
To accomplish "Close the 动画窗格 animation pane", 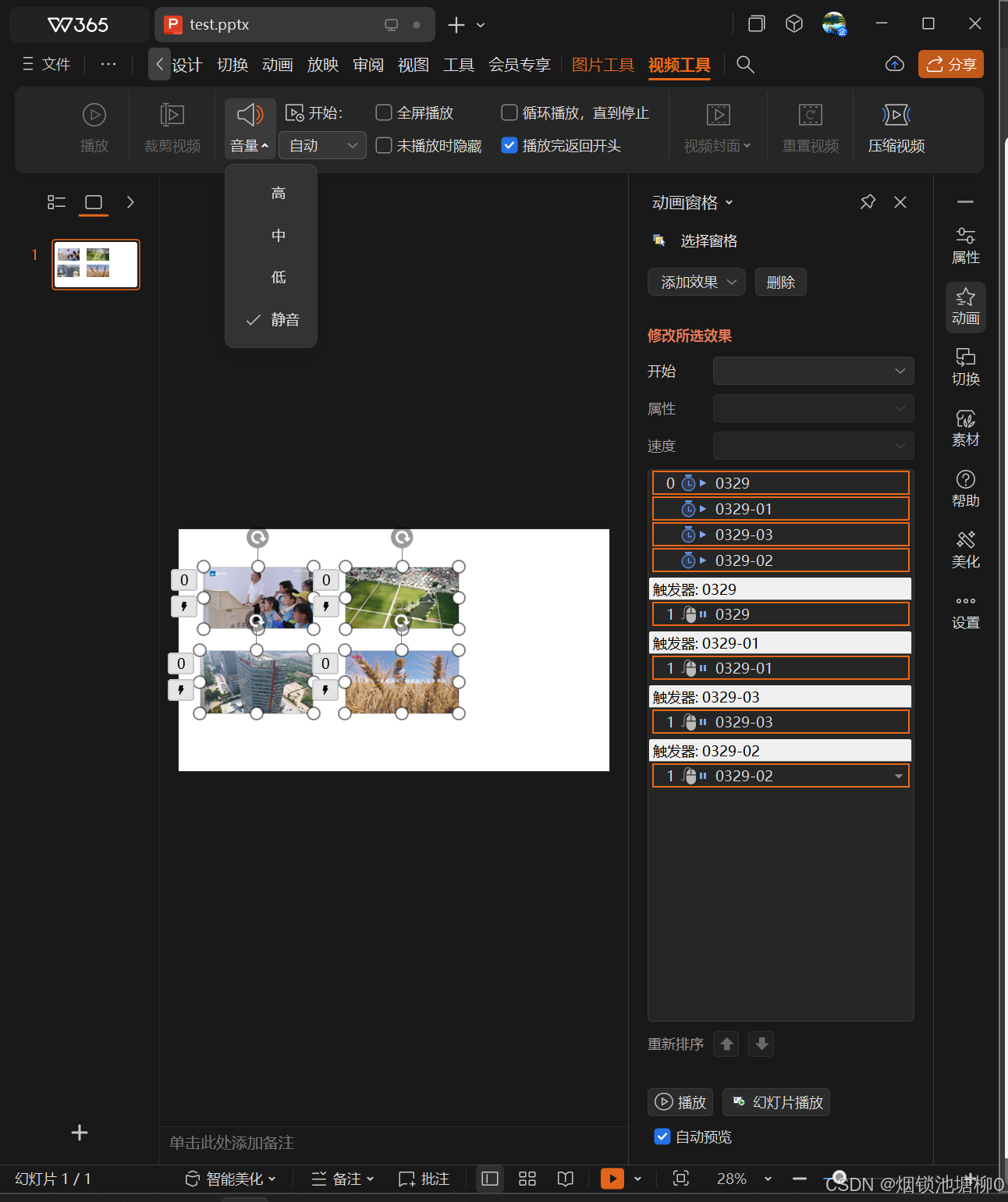I will tap(900, 202).
